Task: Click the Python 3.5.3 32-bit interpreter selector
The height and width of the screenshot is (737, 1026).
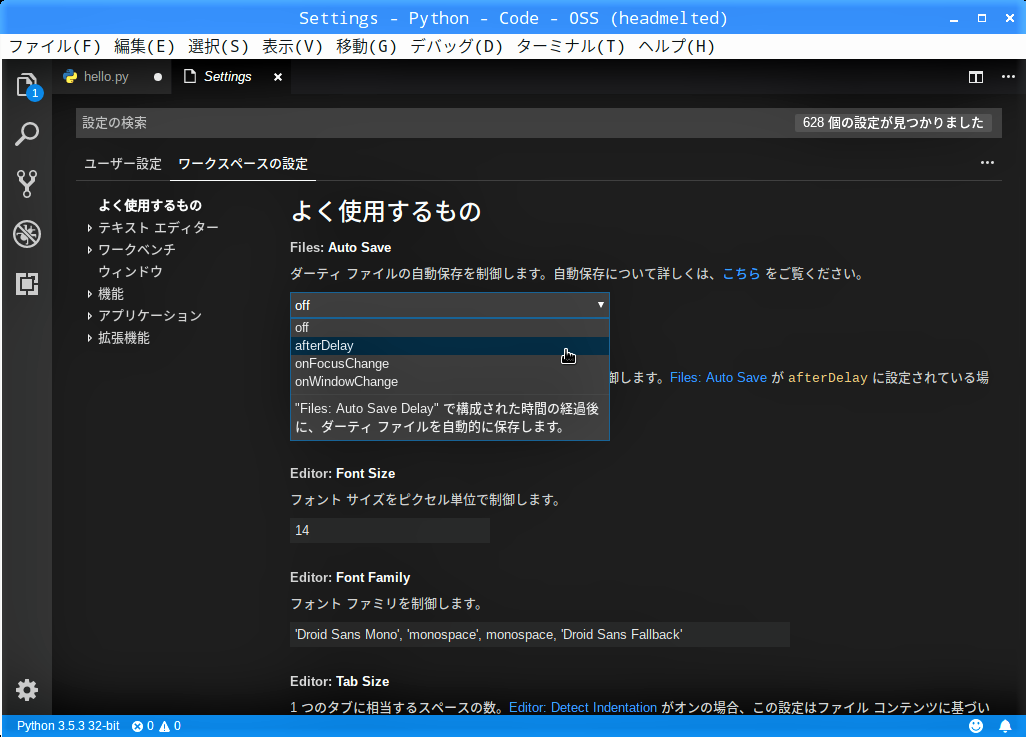Action: [x=68, y=726]
